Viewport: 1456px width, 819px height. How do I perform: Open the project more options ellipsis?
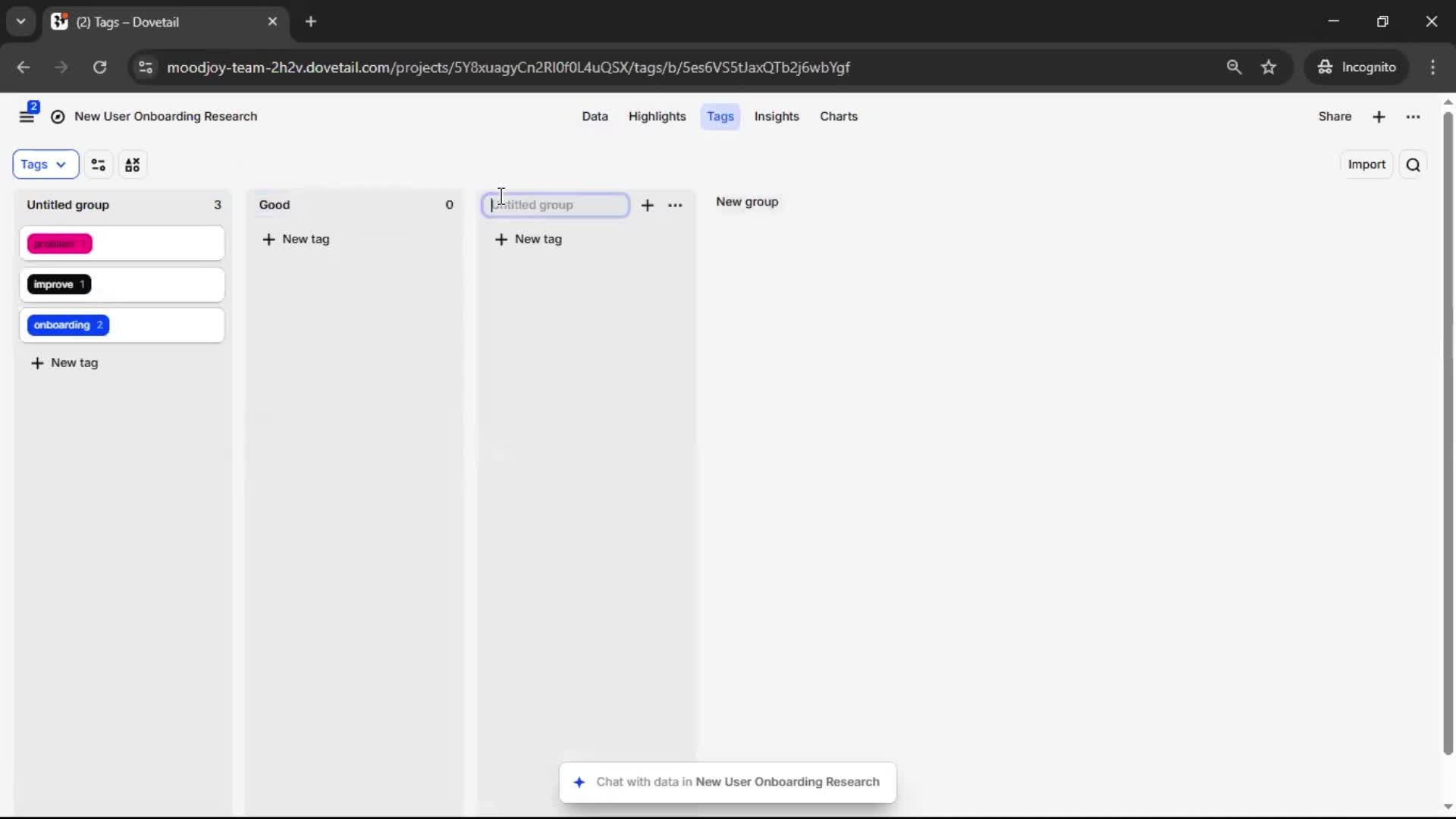[x=1413, y=117]
